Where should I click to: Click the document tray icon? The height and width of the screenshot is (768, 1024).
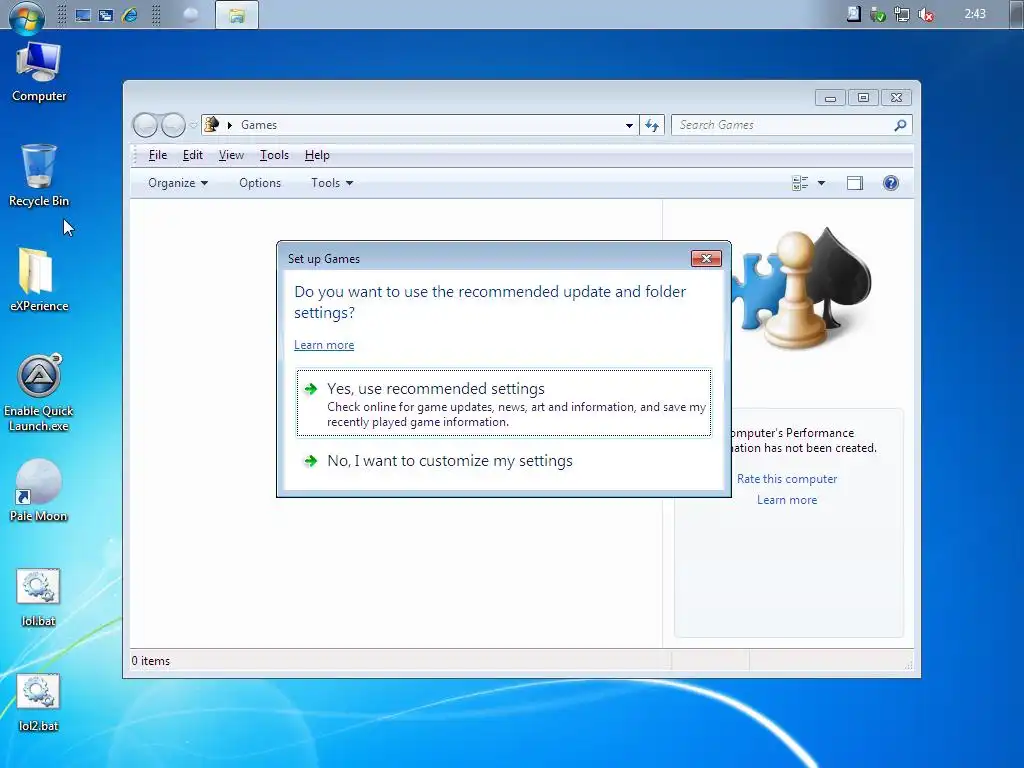pyautogui.click(x=854, y=14)
